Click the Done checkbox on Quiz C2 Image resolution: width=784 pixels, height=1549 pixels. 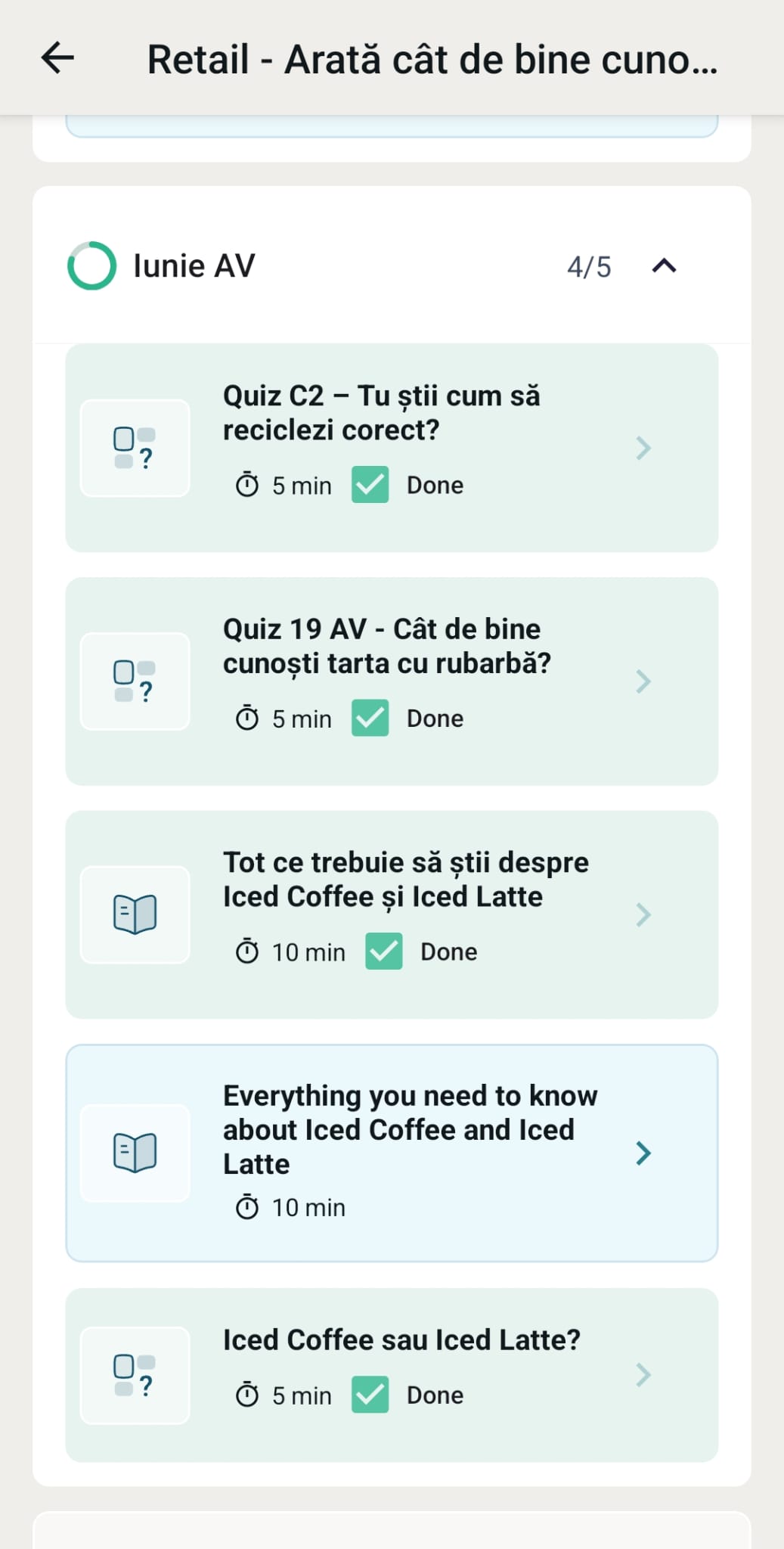tap(370, 485)
